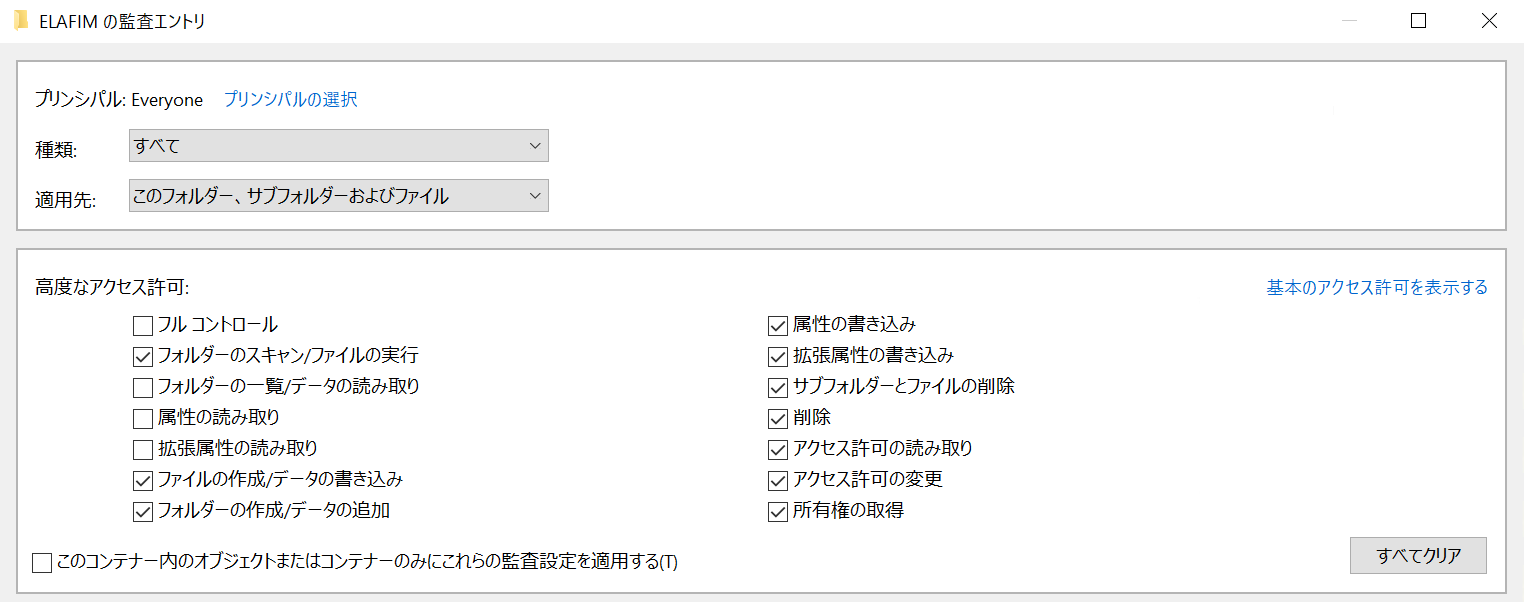The height and width of the screenshot is (602, 1524).
Task: Uncheck the 所有権の取得 checkbox
Action: [x=778, y=511]
